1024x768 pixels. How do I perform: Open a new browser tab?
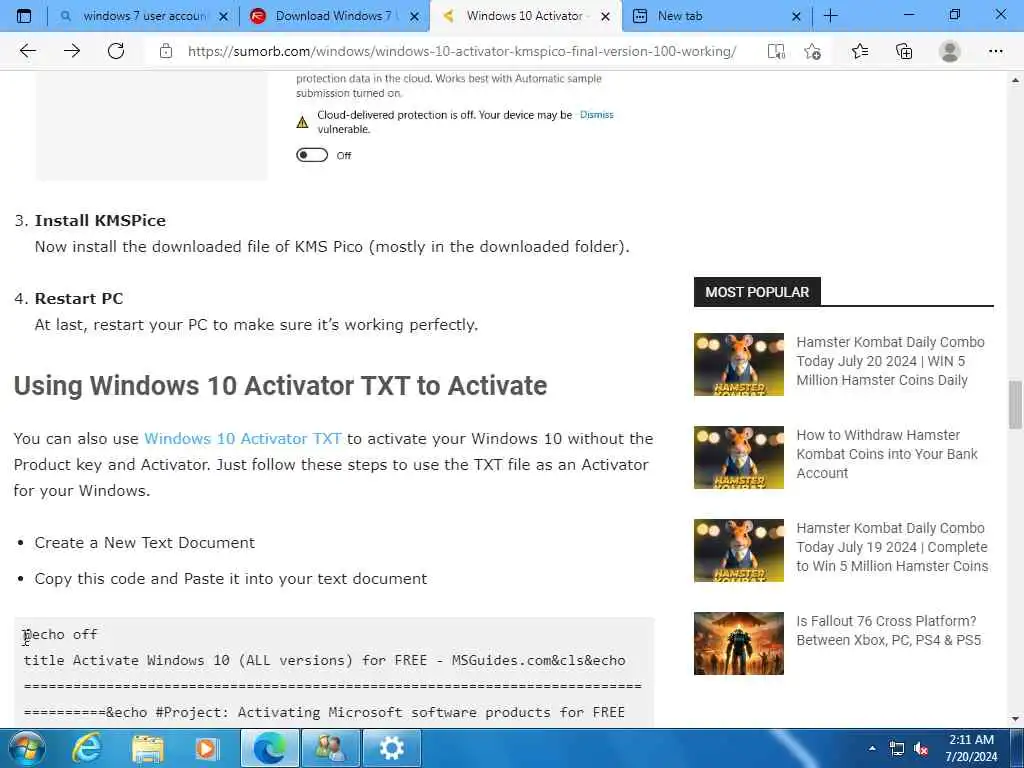pyautogui.click(x=831, y=16)
